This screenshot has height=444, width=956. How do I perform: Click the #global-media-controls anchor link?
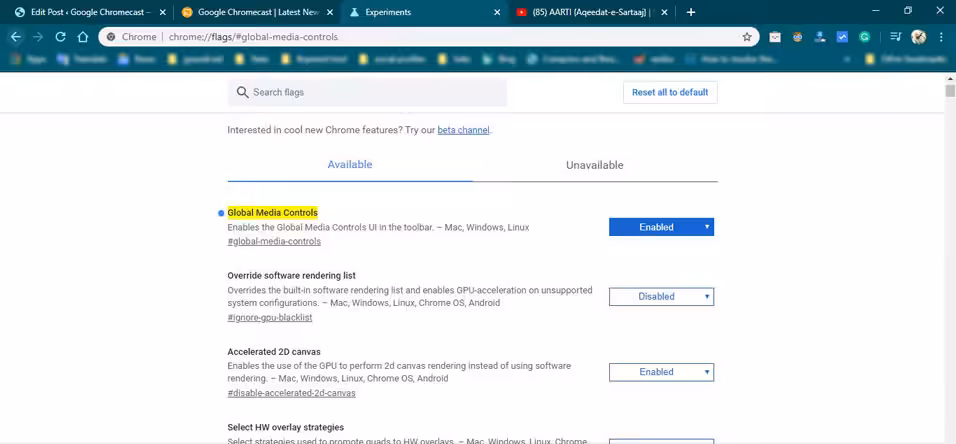click(274, 242)
